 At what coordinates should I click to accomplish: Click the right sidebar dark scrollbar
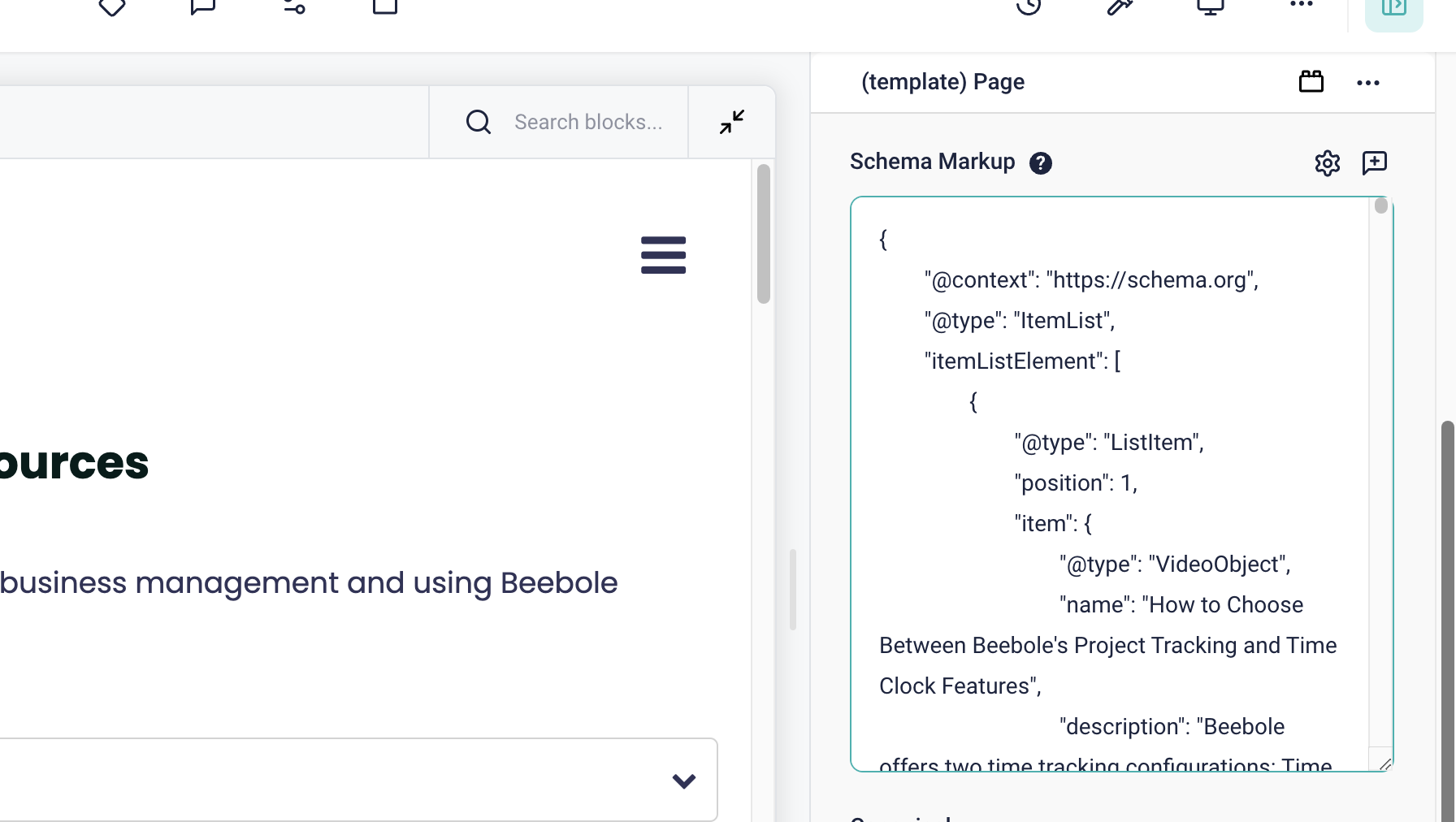click(1448, 621)
